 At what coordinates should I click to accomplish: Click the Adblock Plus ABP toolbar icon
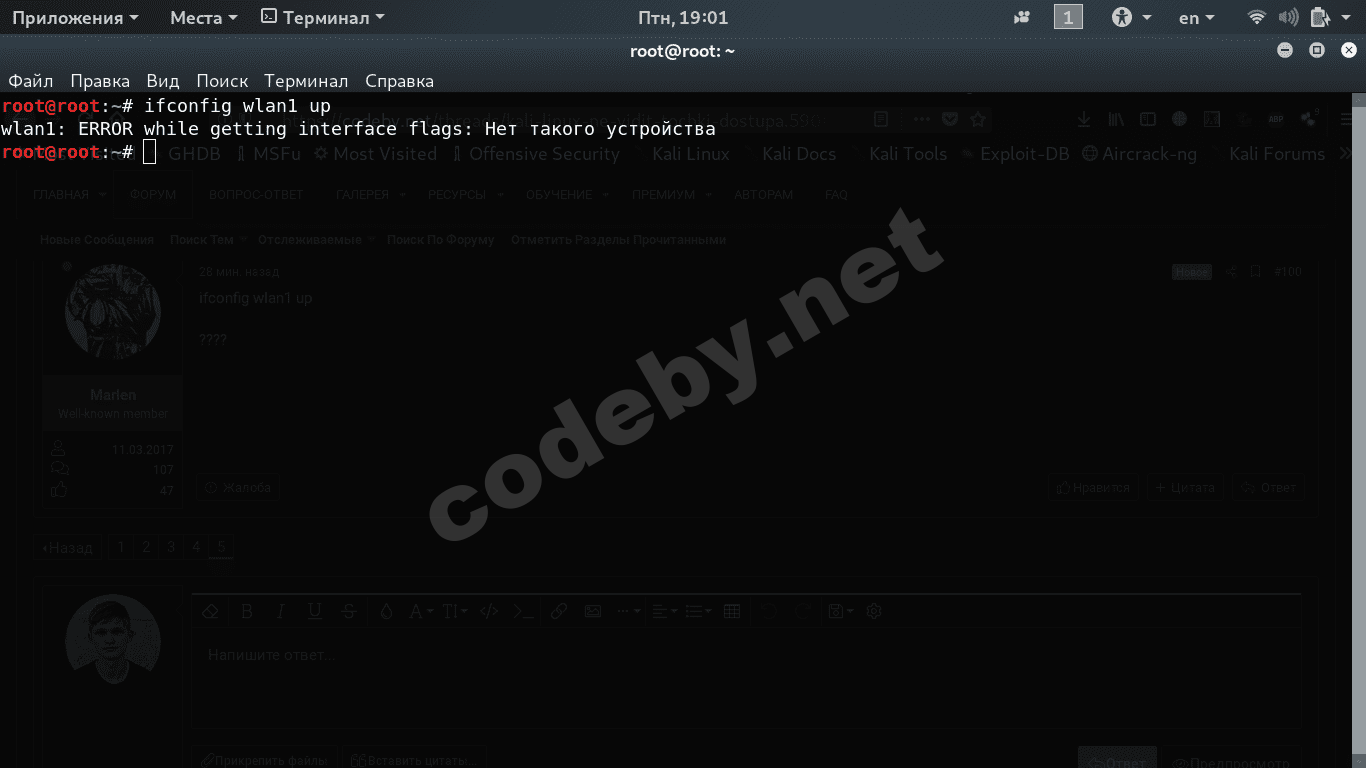pos(1276,119)
